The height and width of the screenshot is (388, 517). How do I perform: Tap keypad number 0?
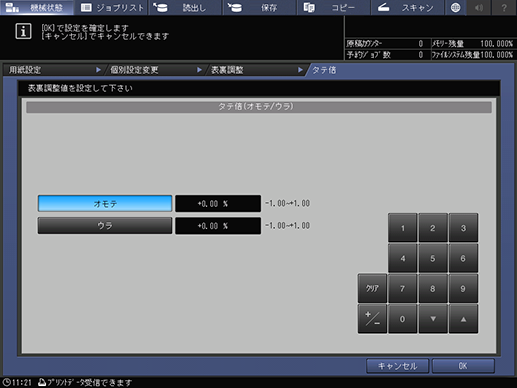[x=402, y=319]
